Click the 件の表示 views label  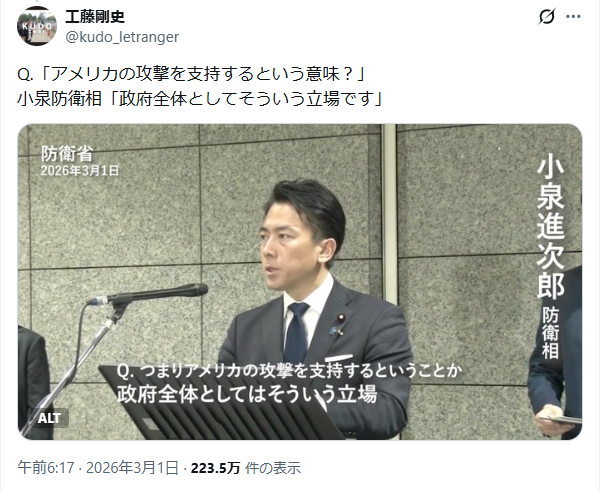(273, 468)
